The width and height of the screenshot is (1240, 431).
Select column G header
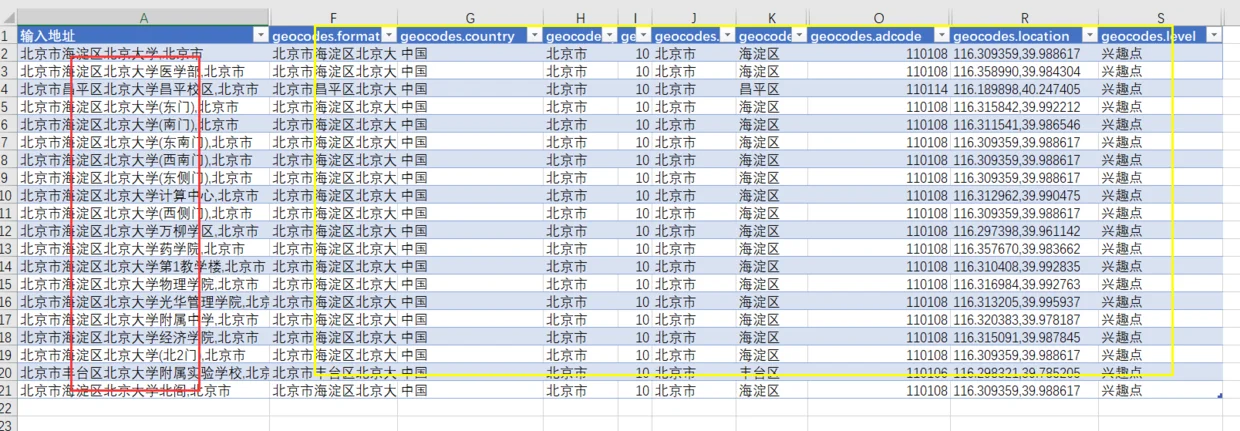471,18
